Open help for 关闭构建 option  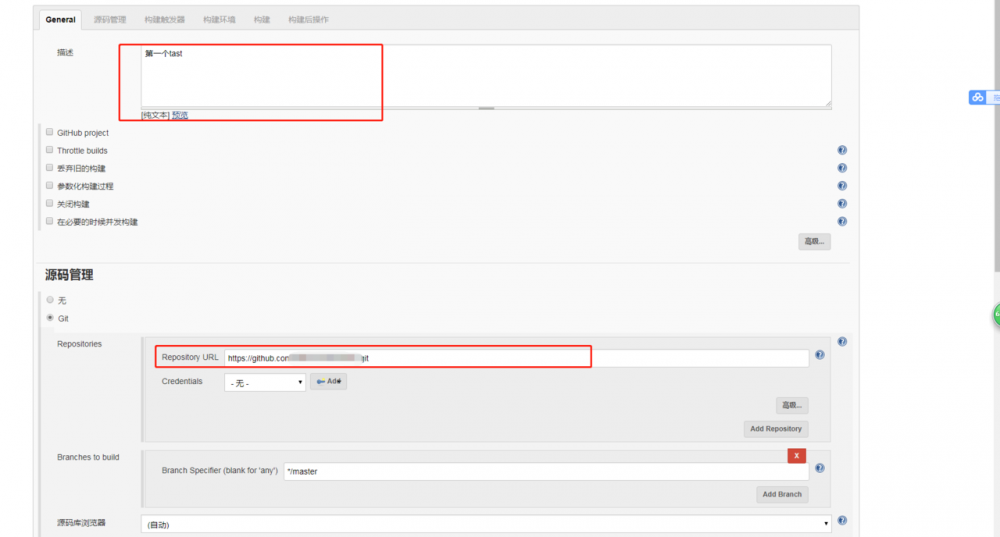(x=842, y=204)
